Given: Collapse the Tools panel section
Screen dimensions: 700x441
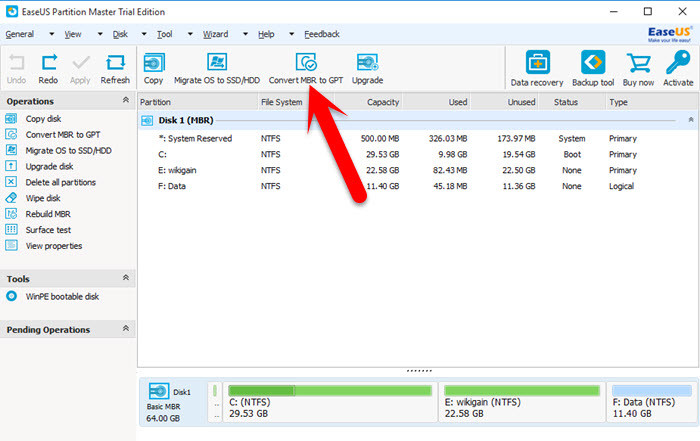Looking at the screenshot, I should pos(126,278).
